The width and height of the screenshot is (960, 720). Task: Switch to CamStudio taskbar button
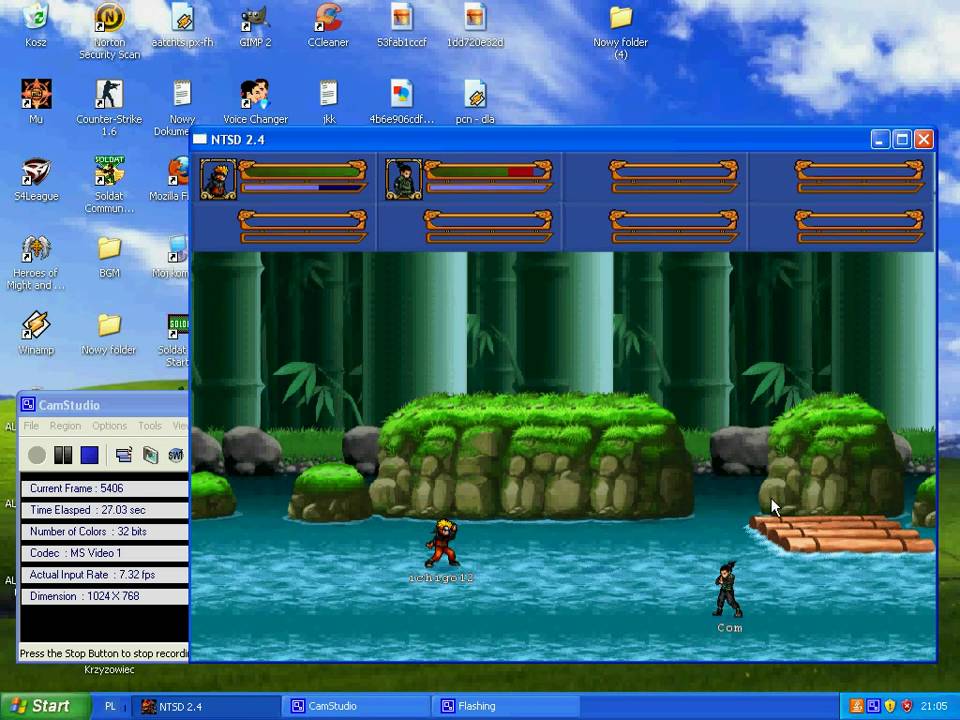click(x=357, y=707)
